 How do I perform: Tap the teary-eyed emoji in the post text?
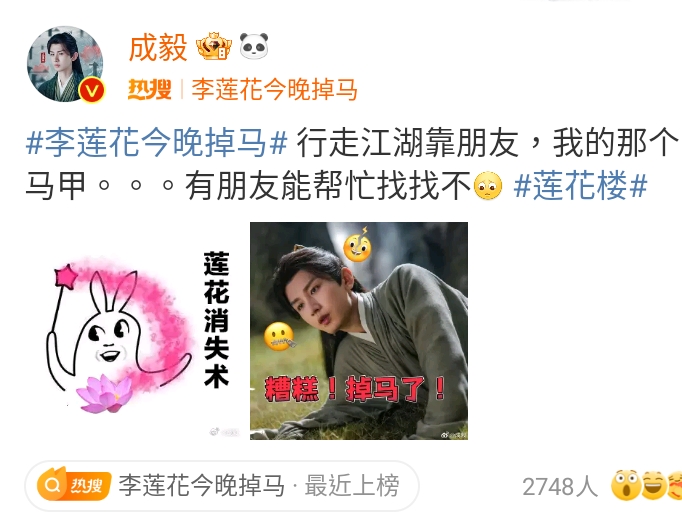[x=488, y=186]
